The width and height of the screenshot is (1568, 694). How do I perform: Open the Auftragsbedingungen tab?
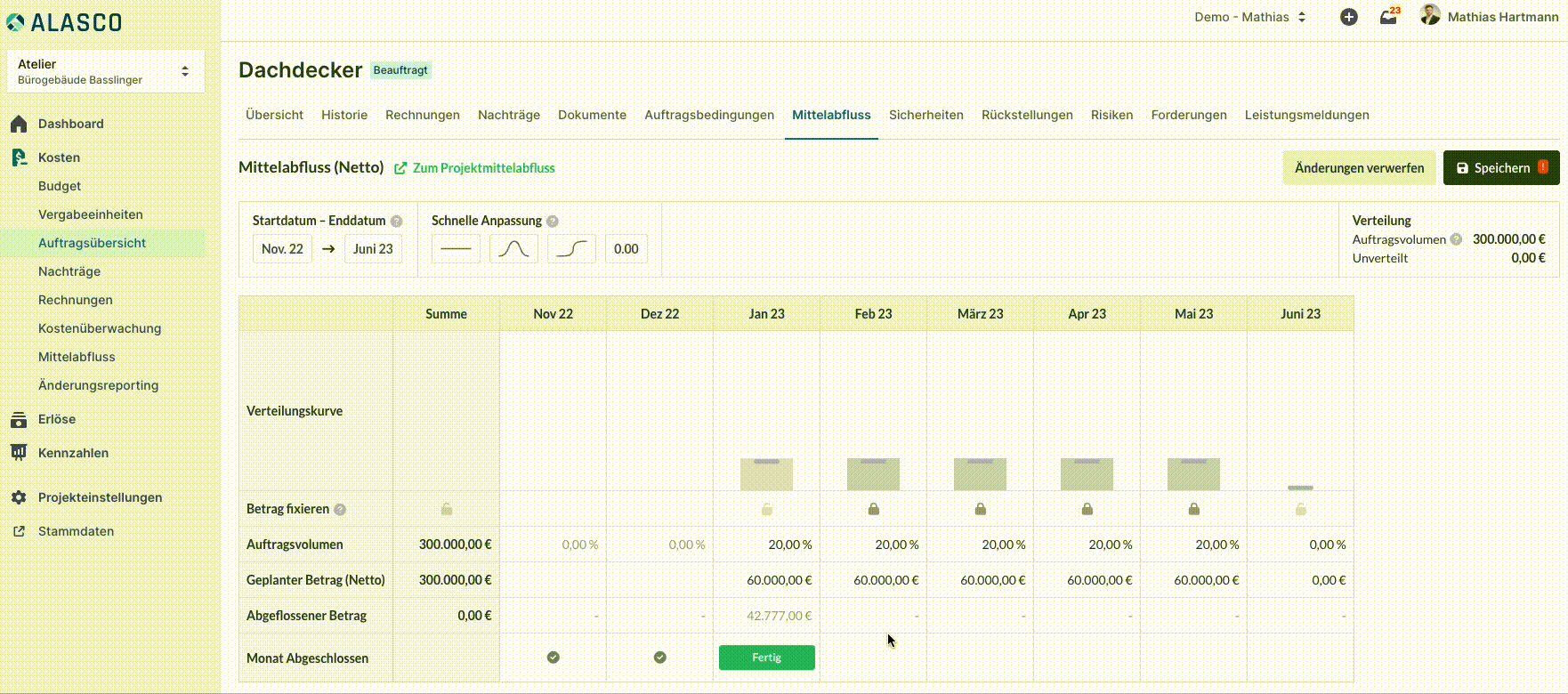[x=709, y=115]
